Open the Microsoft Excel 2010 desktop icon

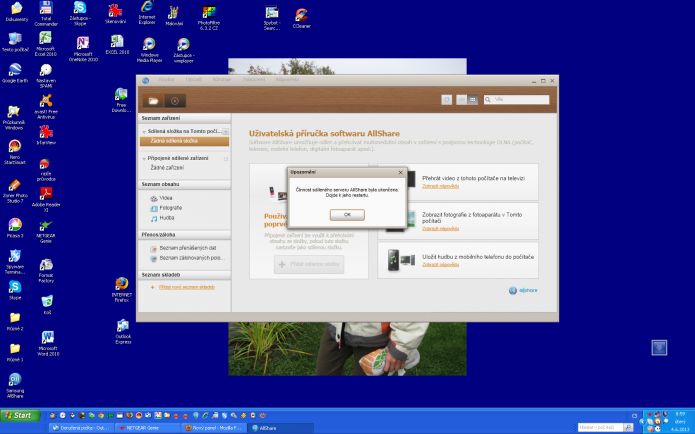46,43
